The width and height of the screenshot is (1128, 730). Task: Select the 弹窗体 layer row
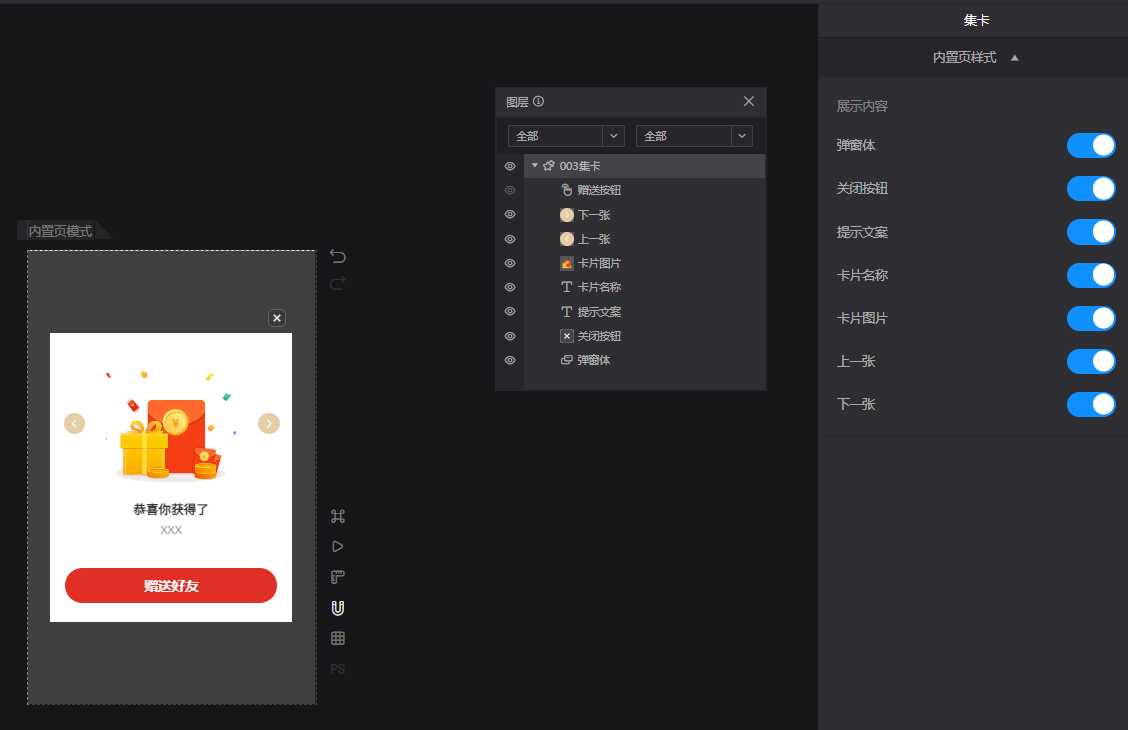pyautogui.click(x=645, y=360)
